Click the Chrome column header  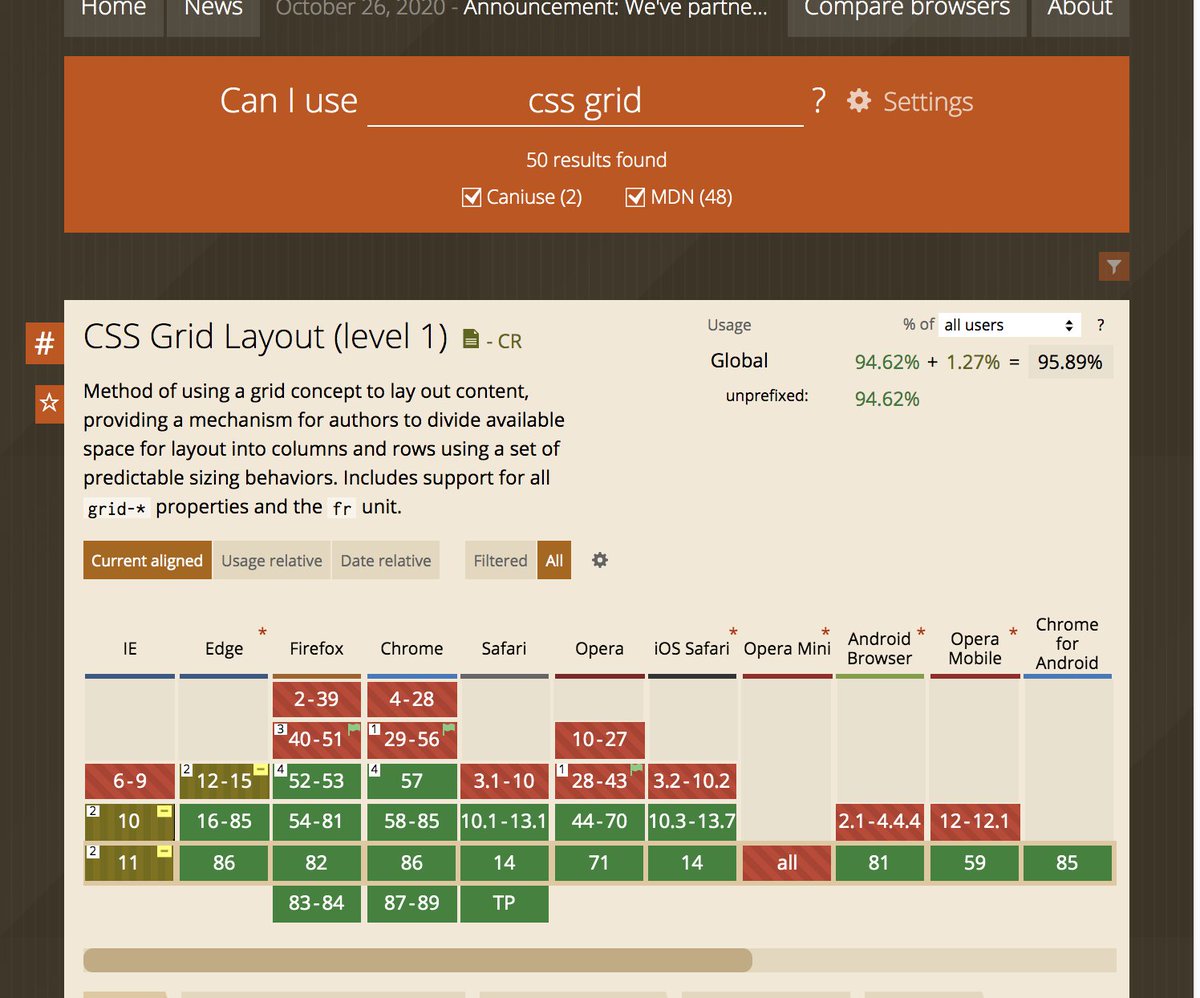412,648
